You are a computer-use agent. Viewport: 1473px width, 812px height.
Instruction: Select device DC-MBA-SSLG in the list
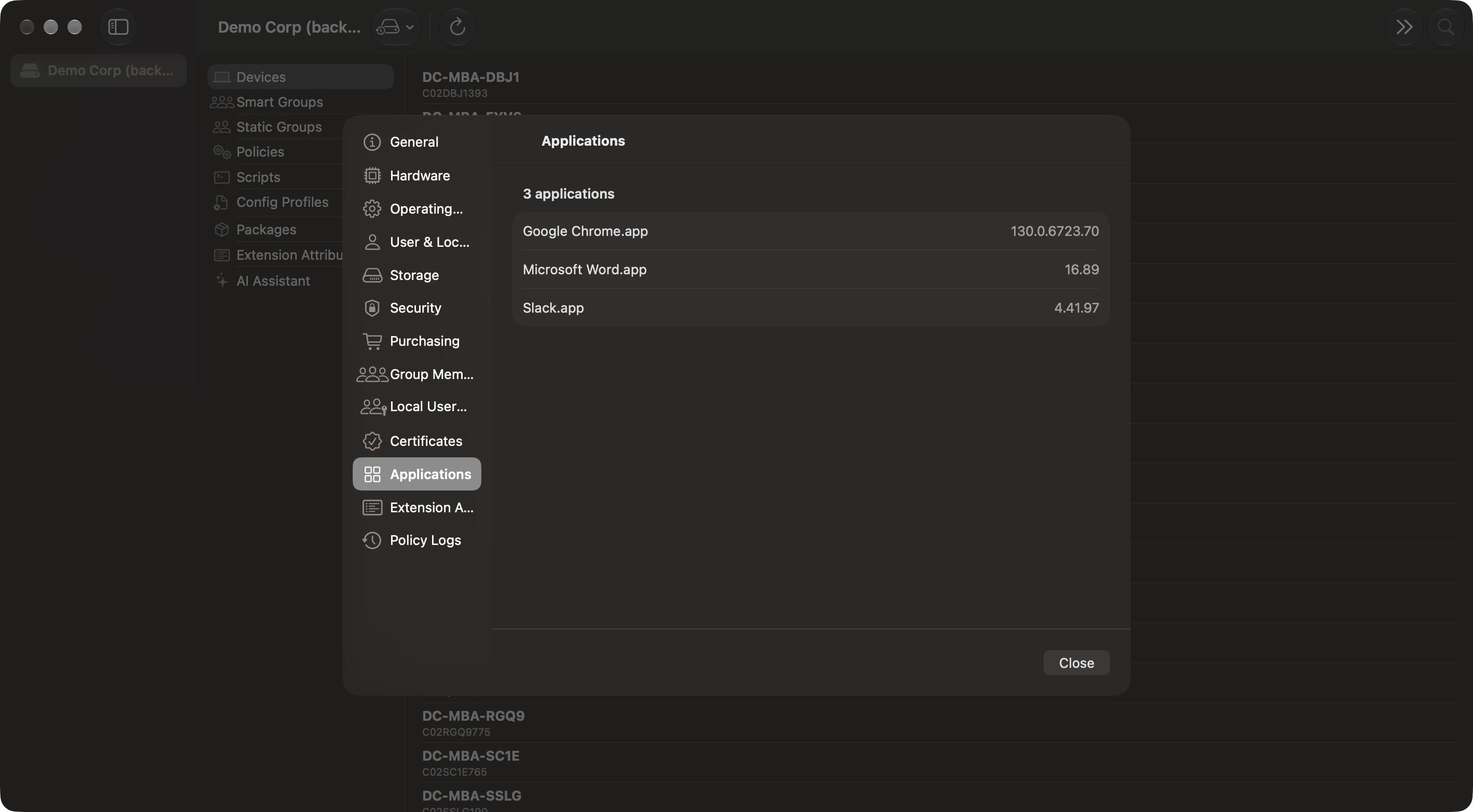(x=938, y=799)
